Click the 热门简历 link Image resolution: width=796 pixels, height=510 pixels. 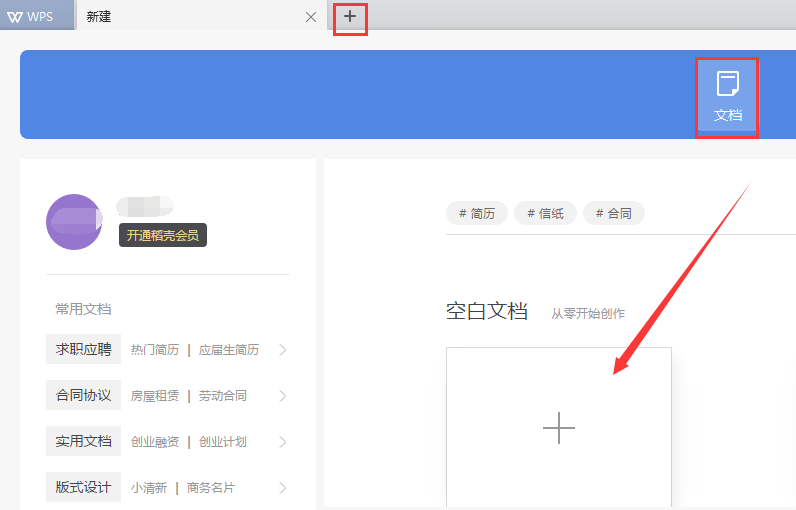tap(155, 350)
